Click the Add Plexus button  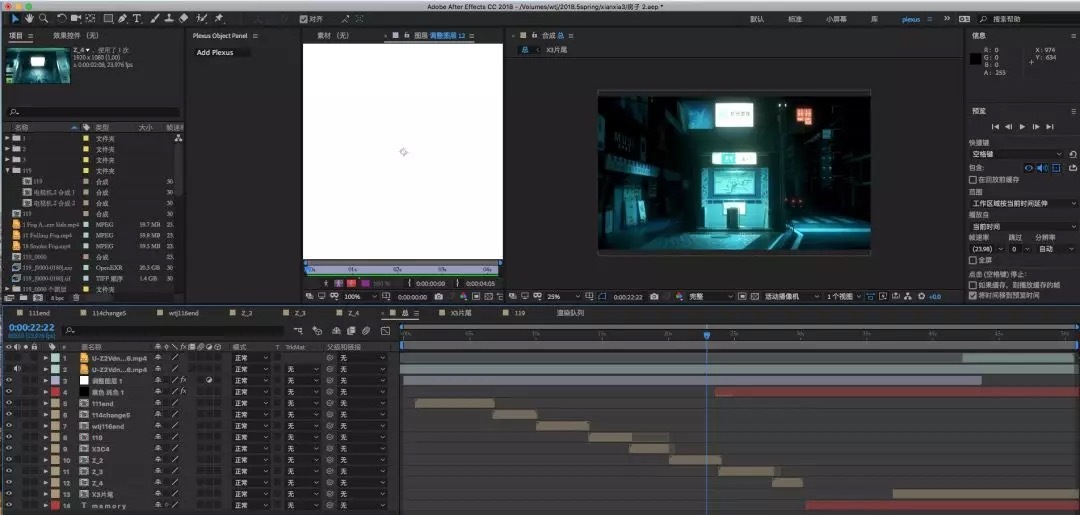(x=215, y=53)
